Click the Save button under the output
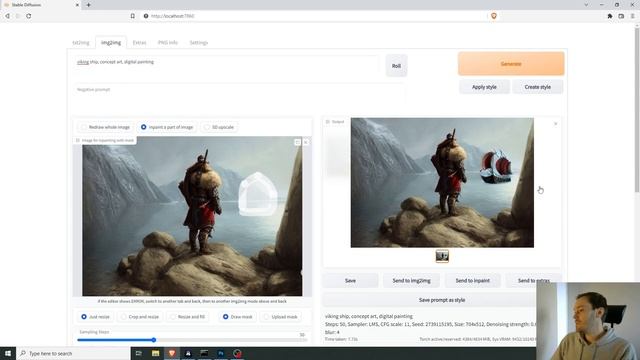The width and height of the screenshot is (640, 360). [350, 281]
